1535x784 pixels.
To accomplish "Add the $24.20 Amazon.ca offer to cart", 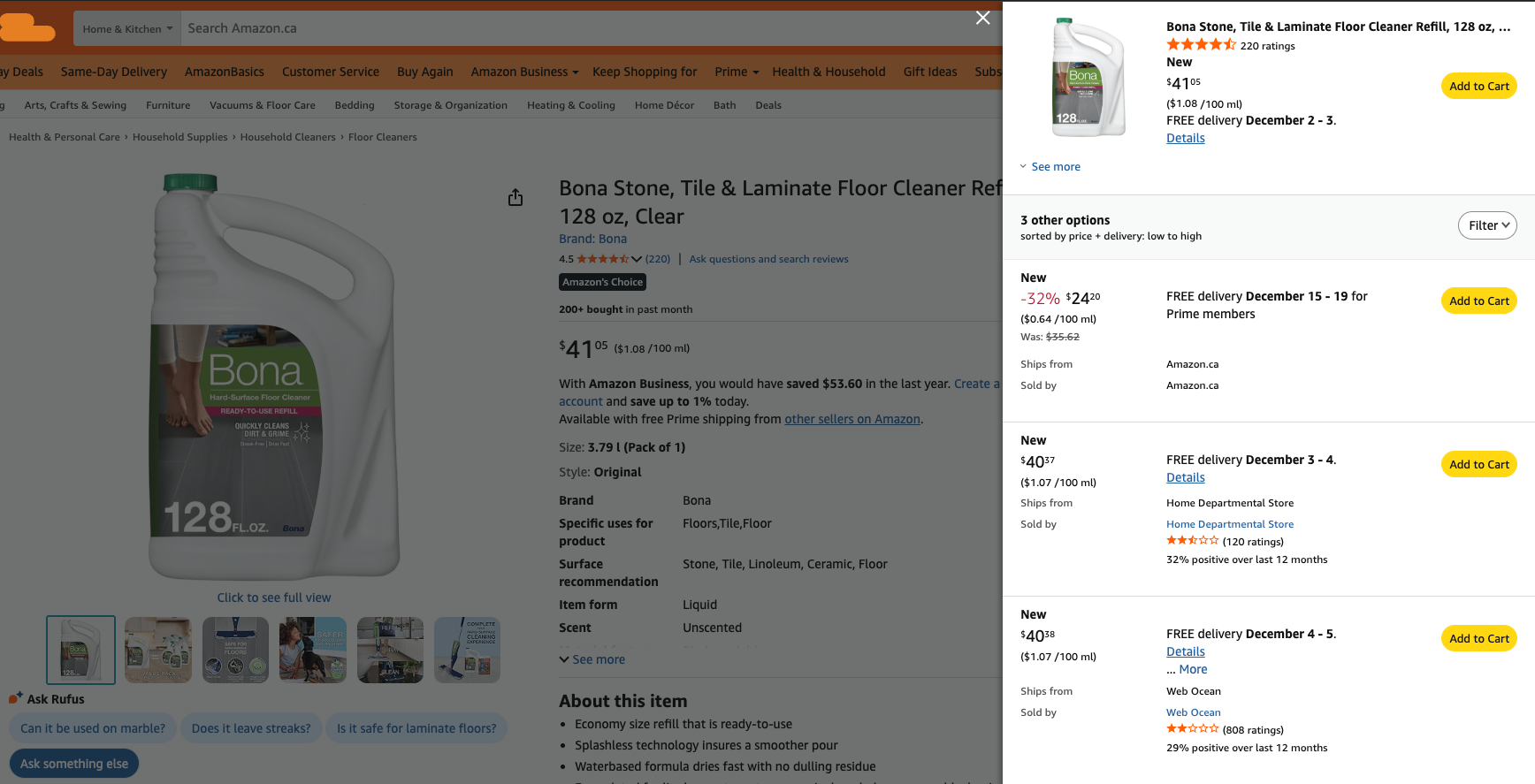I will pyautogui.click(x=1478, y=301).
